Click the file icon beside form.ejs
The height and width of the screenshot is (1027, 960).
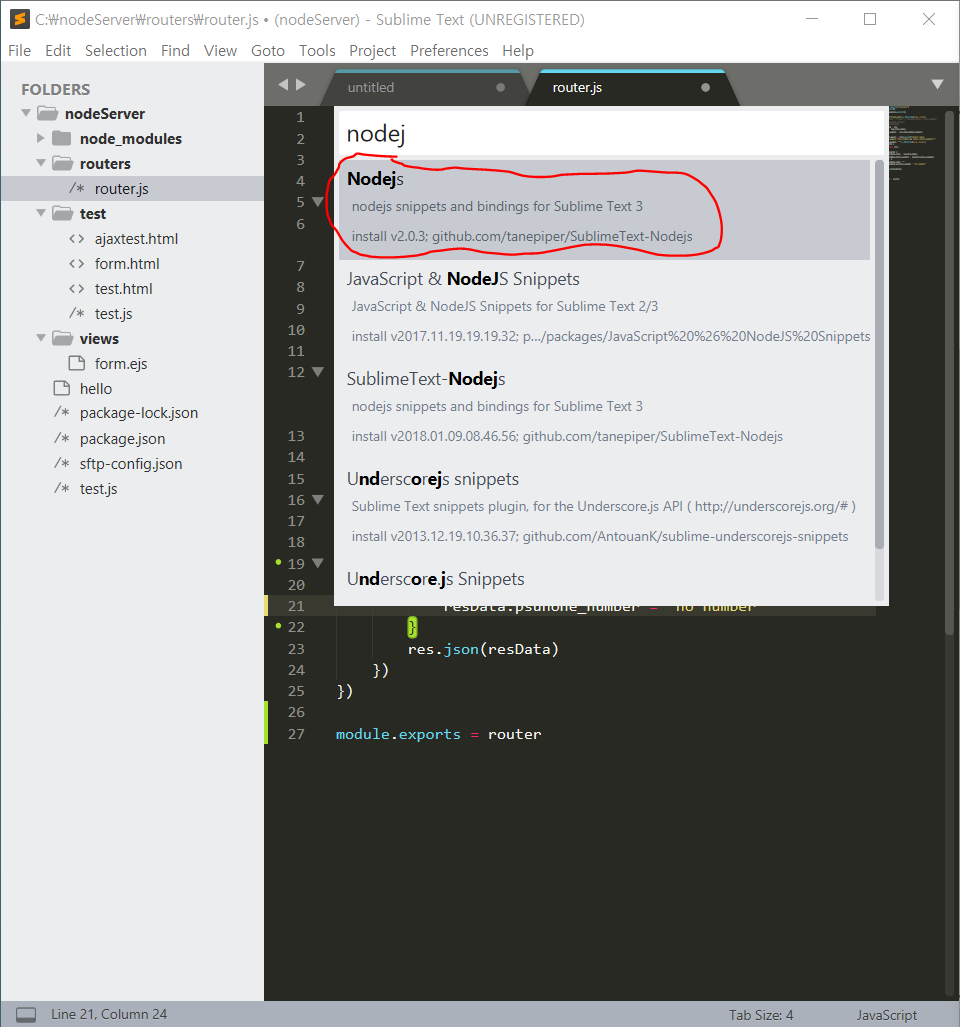pos(77,364)
